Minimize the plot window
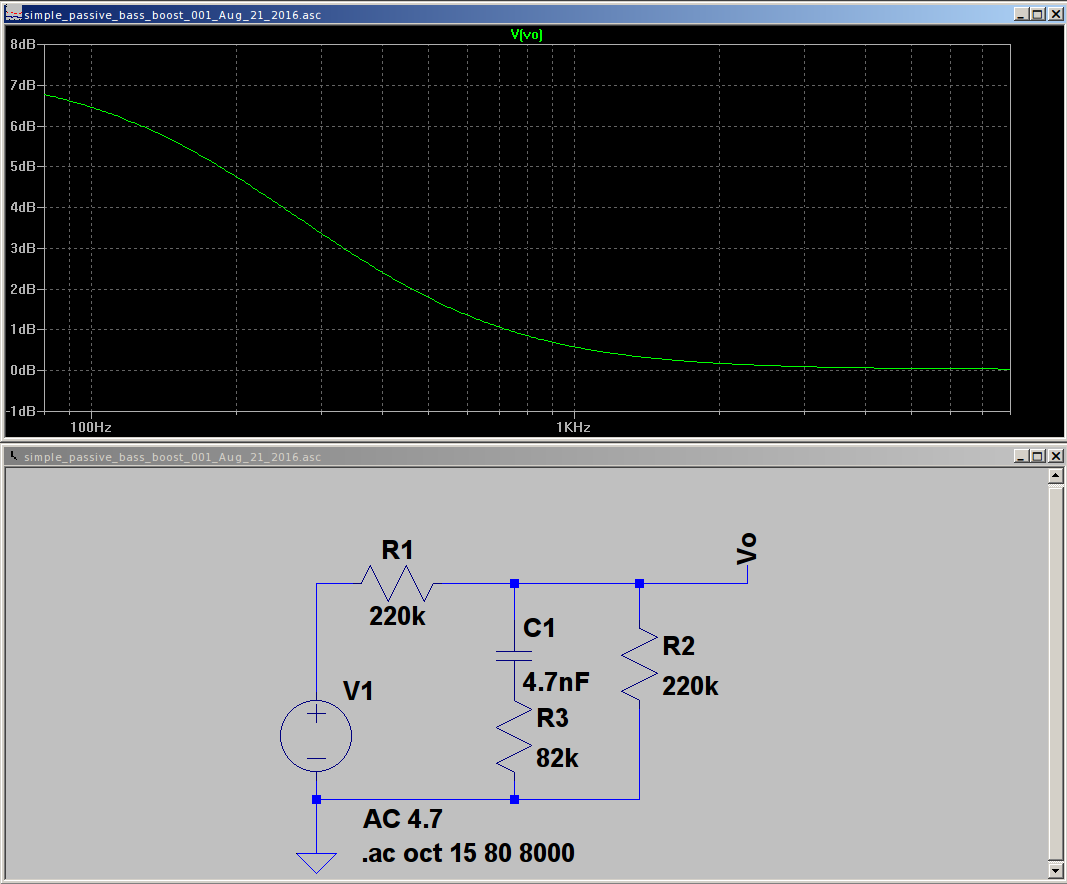 1021,14
